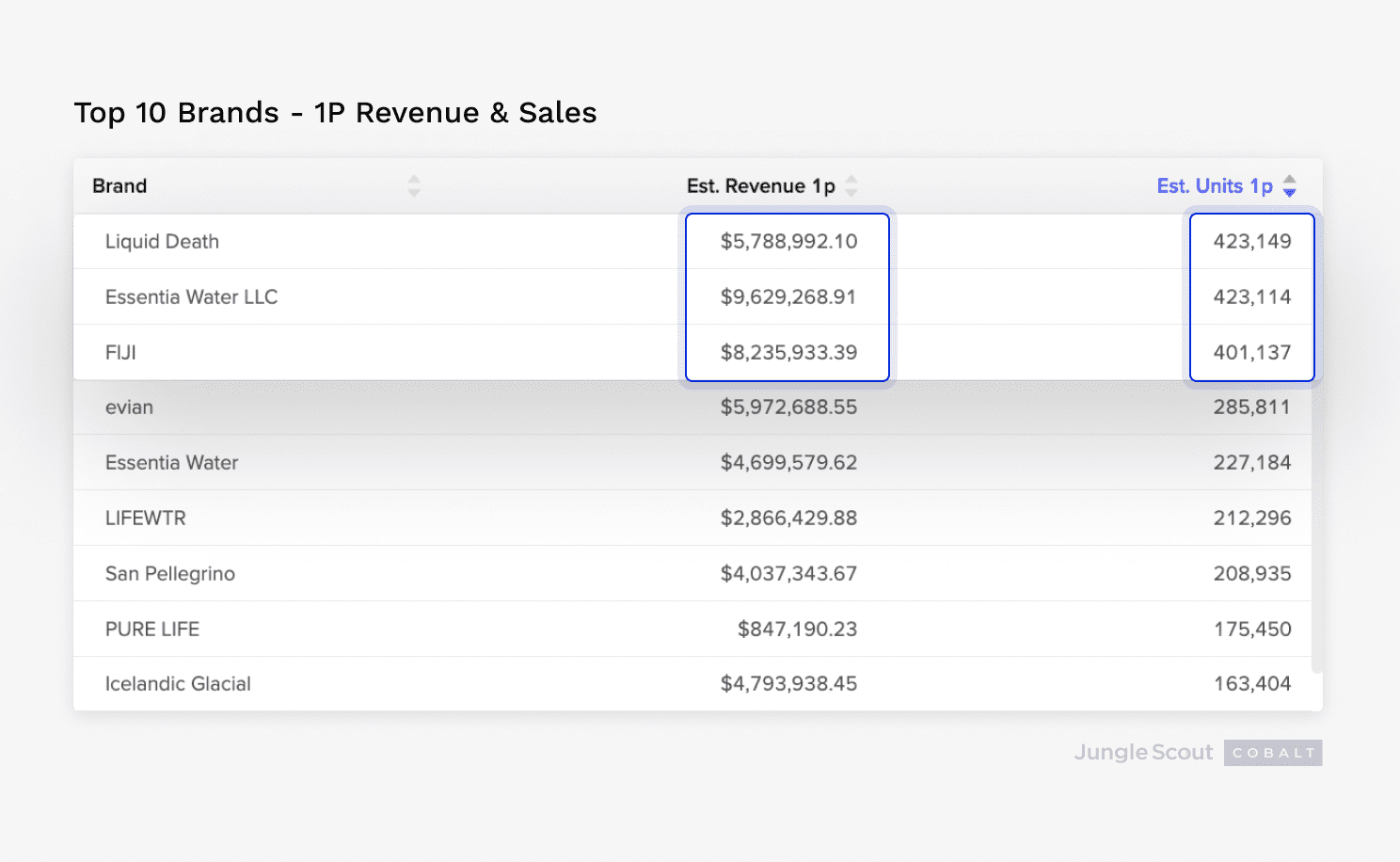The width and height of the screenshot is (1400, 862).
Task: Select the San Pellegrino brand name
Action: [x=170, y=574]
